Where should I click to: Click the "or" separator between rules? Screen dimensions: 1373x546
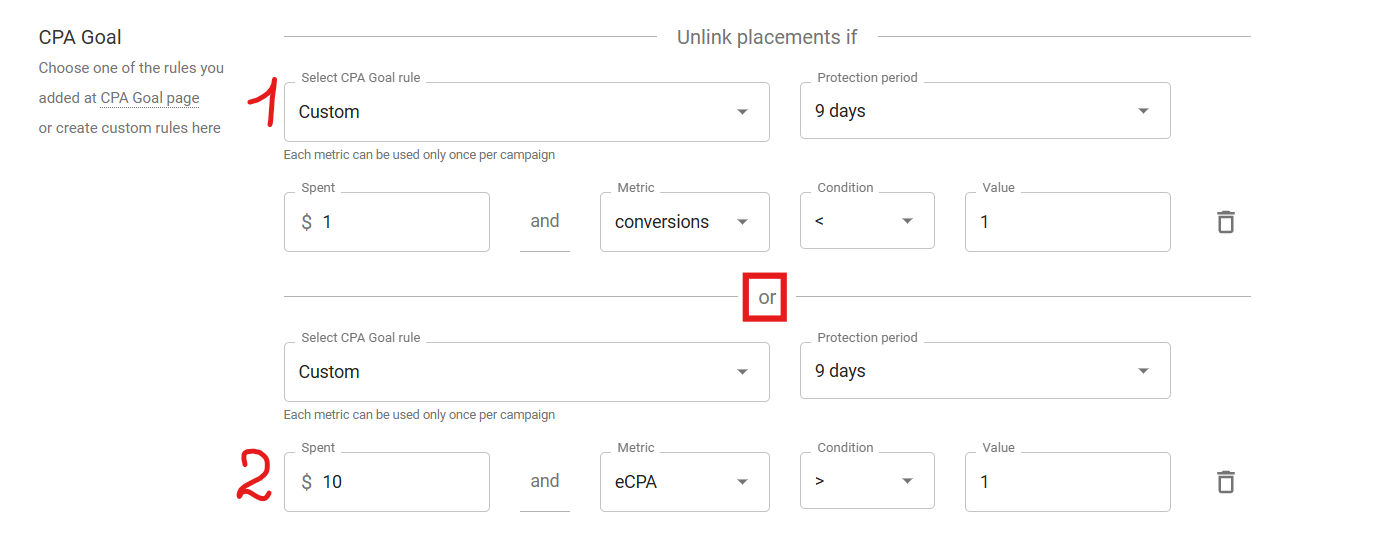(766, 297)
